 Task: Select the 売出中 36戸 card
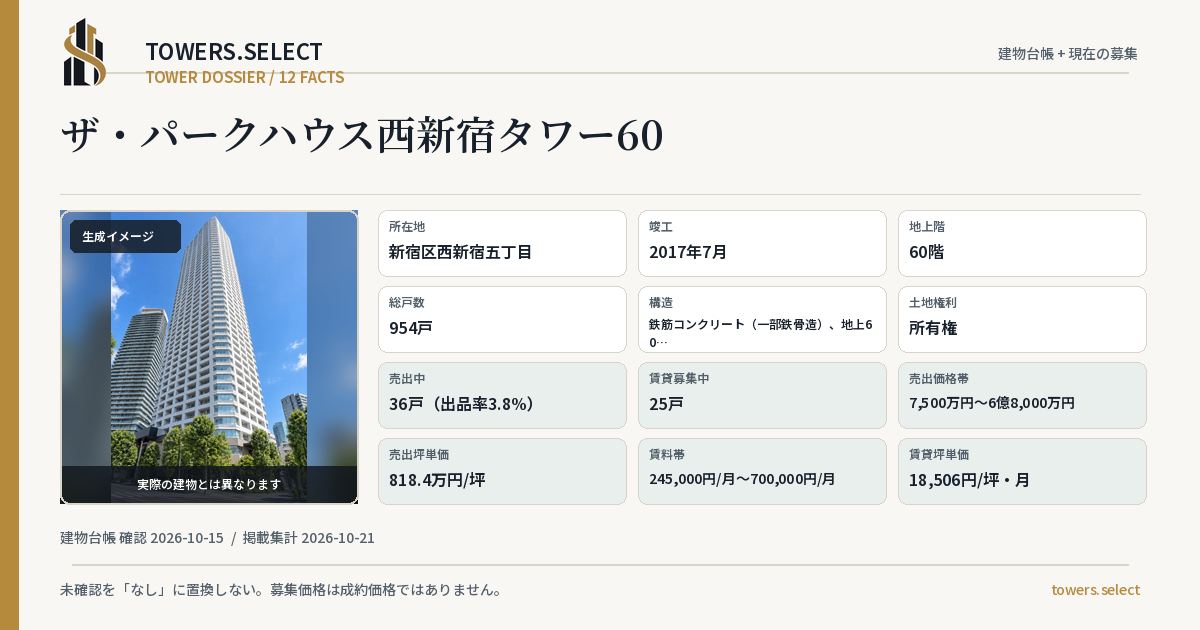(502, 395)
